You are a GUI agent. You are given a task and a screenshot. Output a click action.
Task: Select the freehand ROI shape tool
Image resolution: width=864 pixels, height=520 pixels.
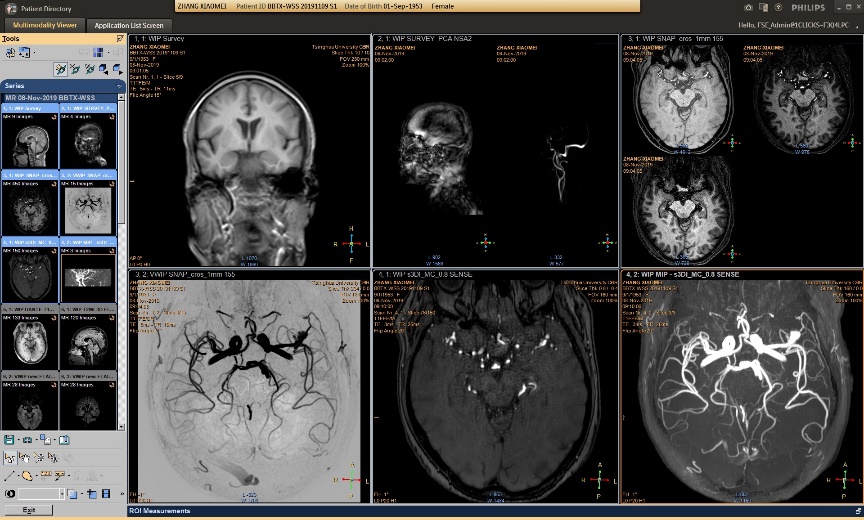click(28, 475)
